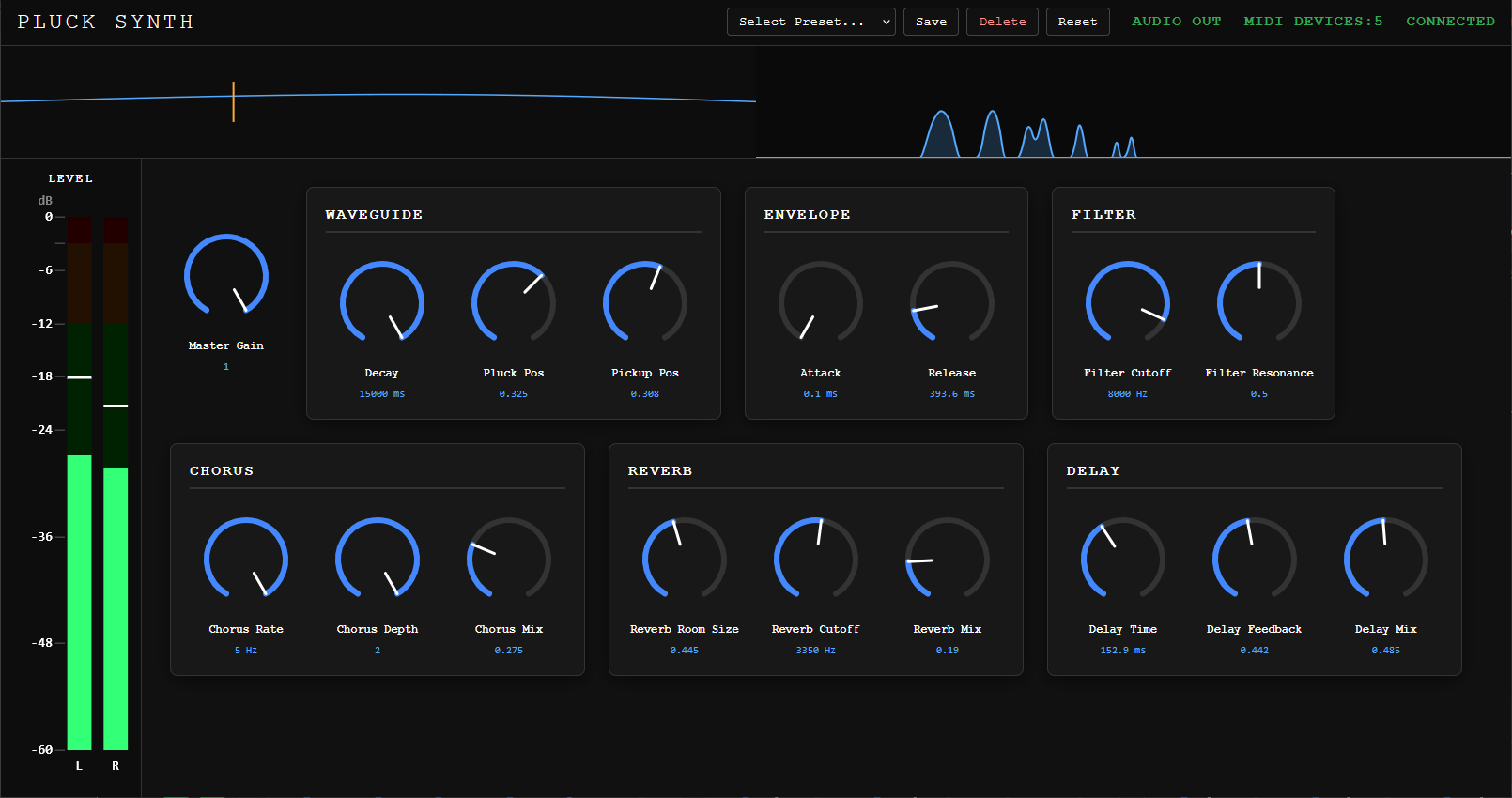This screenshot has height=798, width=1512.
Task: Click the left channel level meter bar
Action: click(80, 483)
